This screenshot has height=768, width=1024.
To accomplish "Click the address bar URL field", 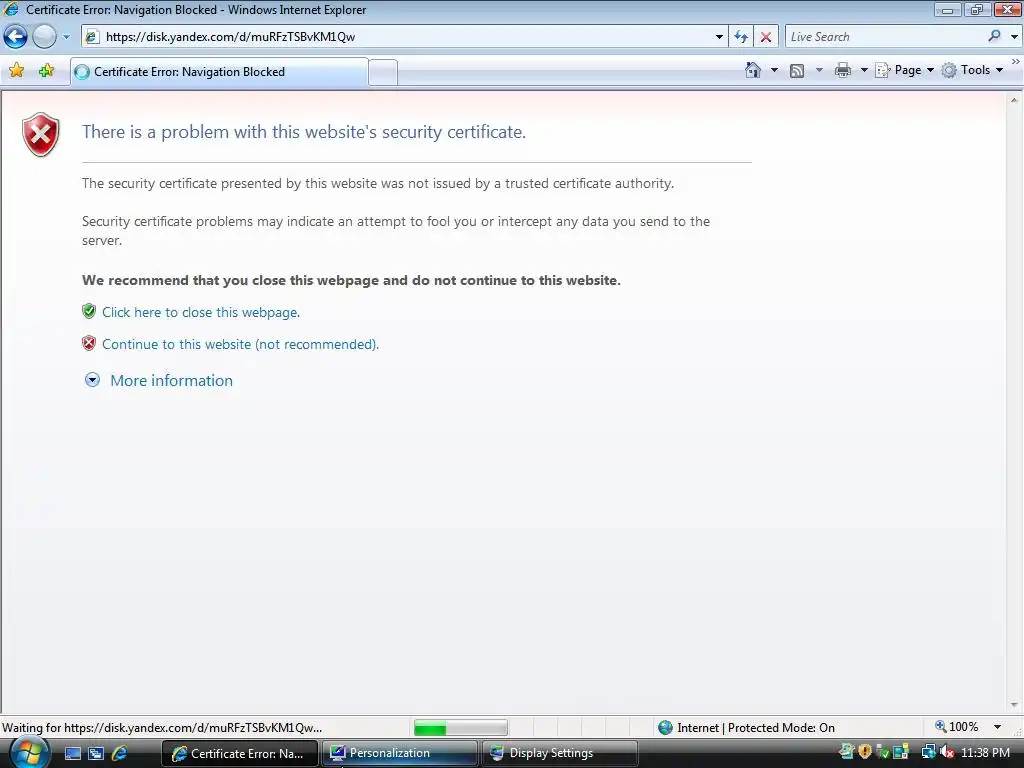I will point(406,37).
